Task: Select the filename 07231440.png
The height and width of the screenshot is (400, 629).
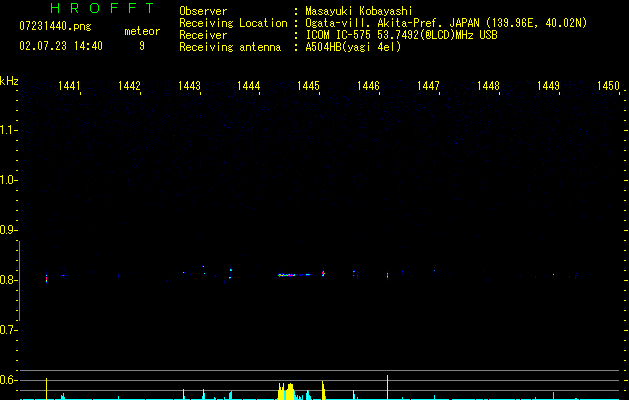Action: (x=55, y=27)
